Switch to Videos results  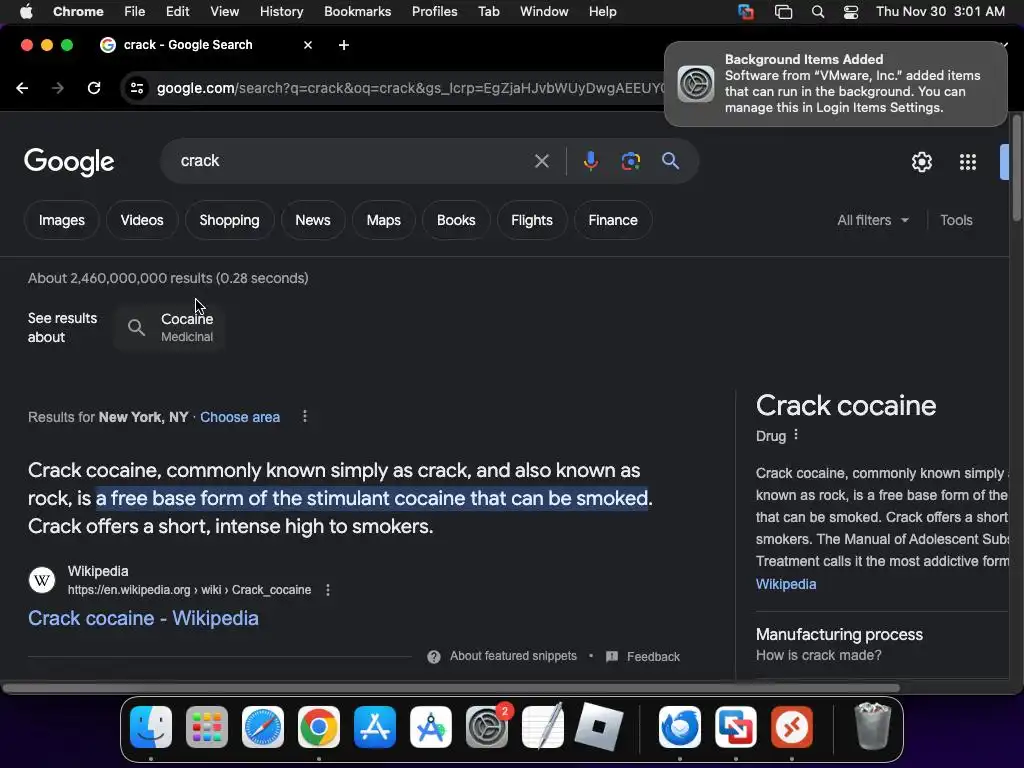coord(142,220)
